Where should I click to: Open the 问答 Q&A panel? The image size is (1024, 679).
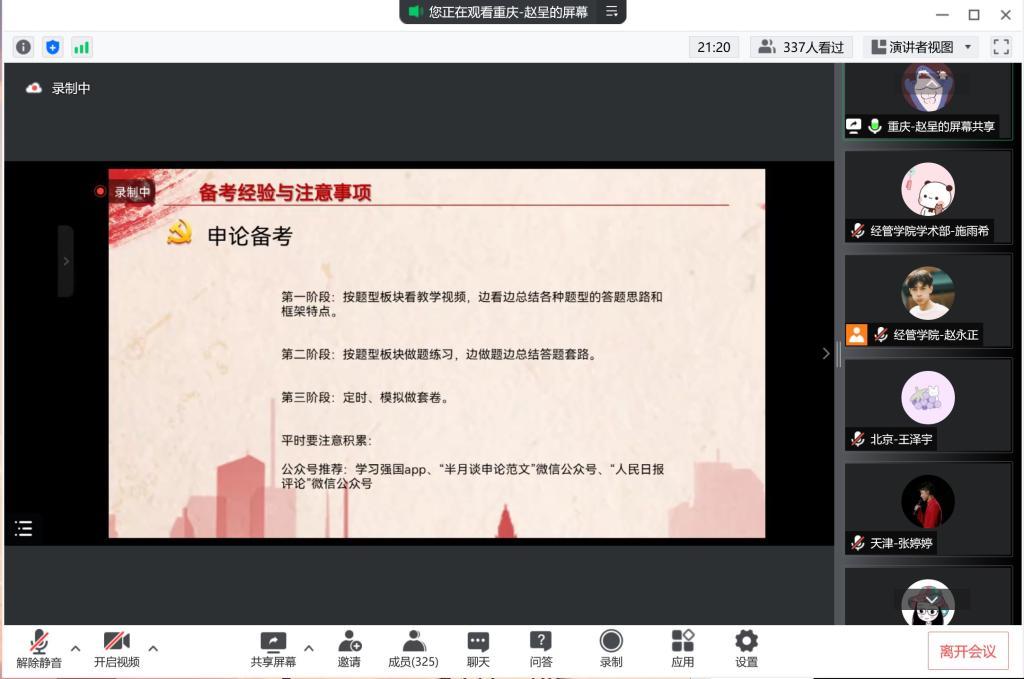541,649
